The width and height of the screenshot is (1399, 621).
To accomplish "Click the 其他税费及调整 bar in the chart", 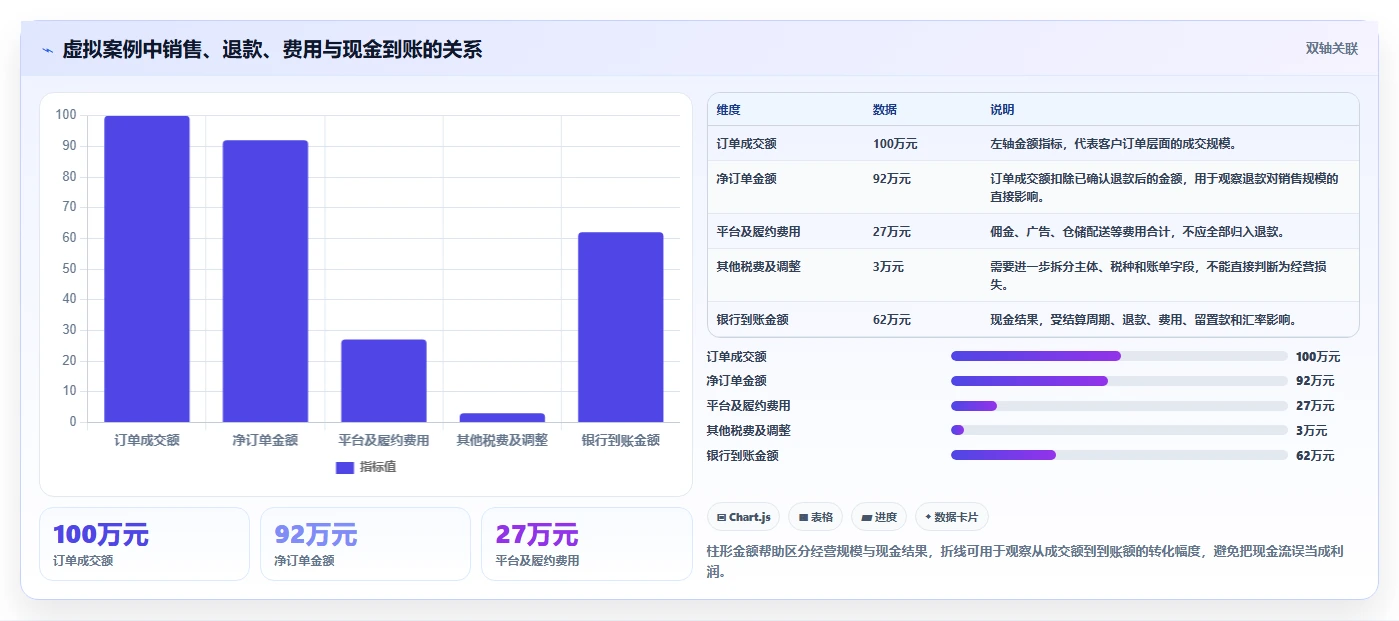I will [x=502, y=418].
